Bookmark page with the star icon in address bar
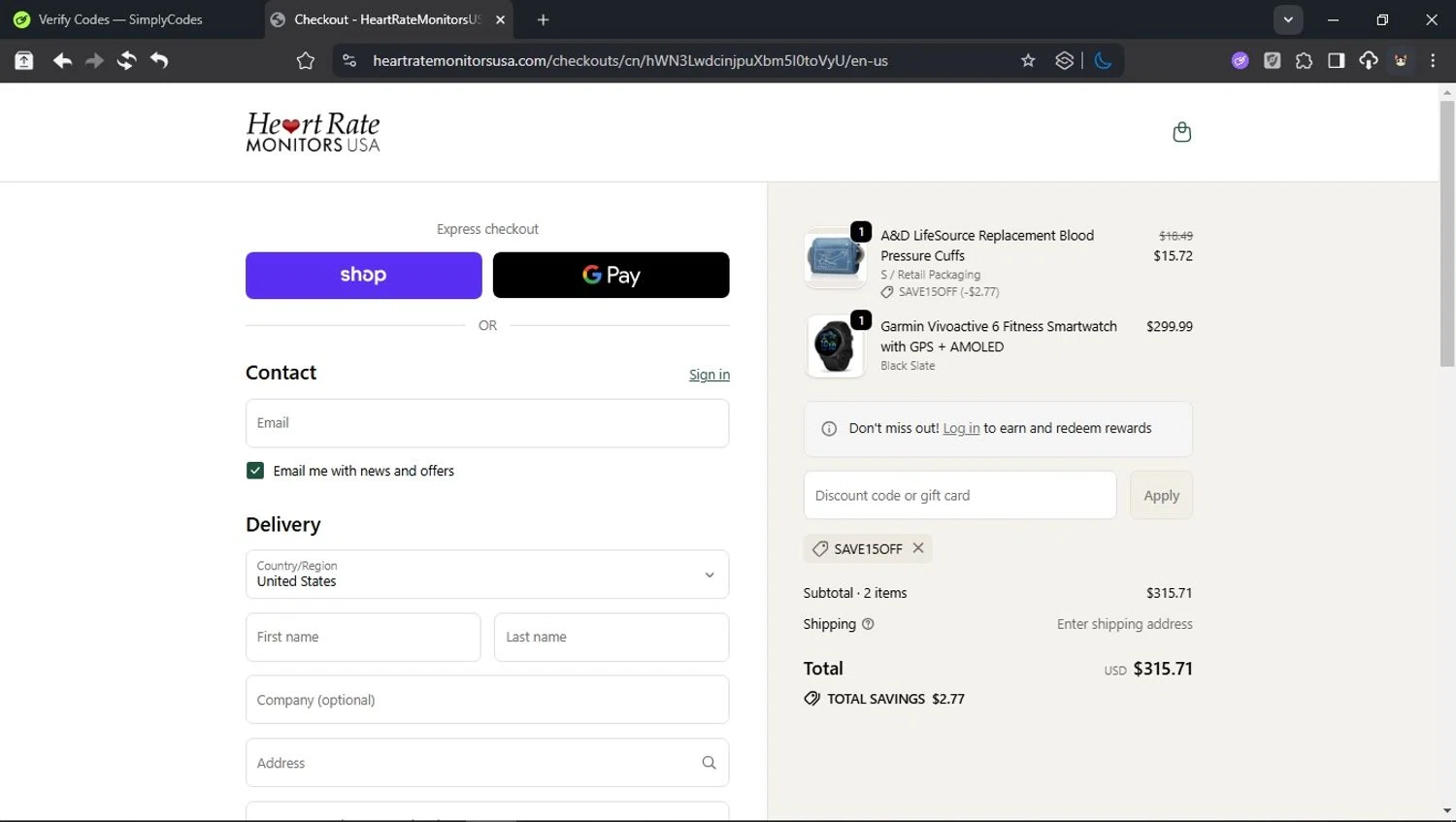Viewport: 1456px width, 822px height. tap(1028, 60)
